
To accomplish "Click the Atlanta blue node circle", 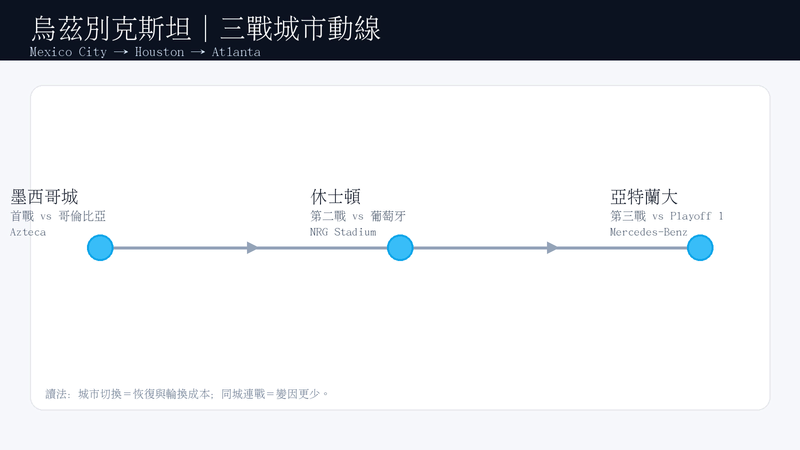I will click(x=700, y=248).
